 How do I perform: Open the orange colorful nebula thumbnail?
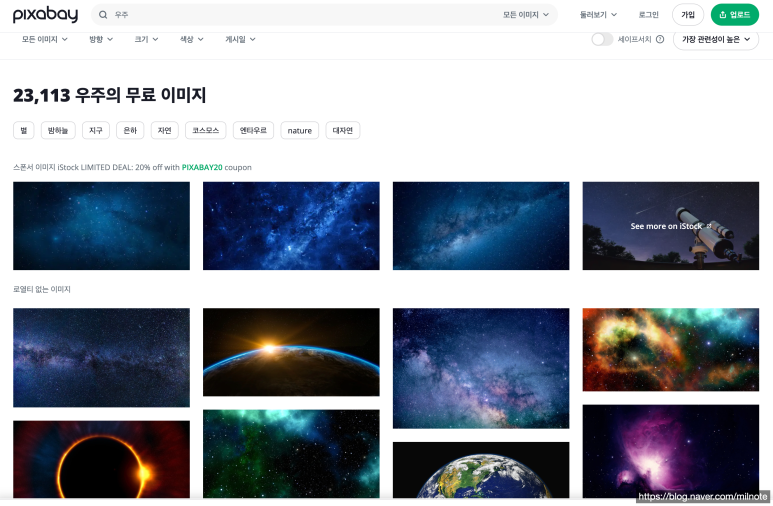tap(671, 350)
